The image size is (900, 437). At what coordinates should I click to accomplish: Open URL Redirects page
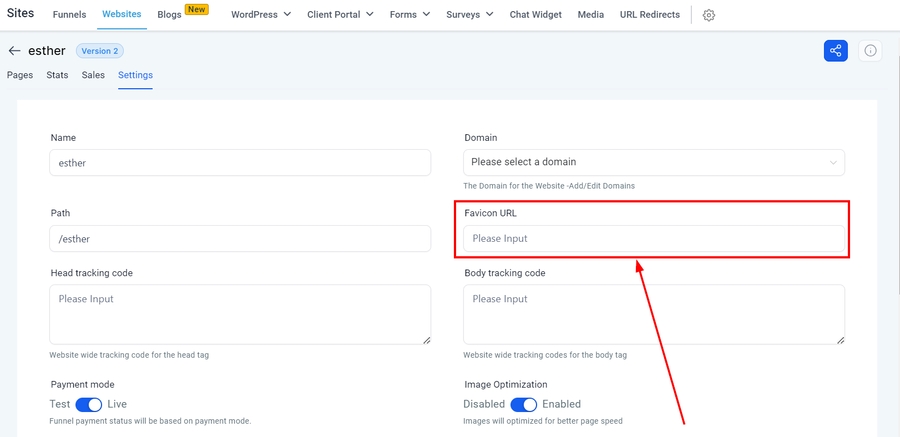tap(649, 15)
